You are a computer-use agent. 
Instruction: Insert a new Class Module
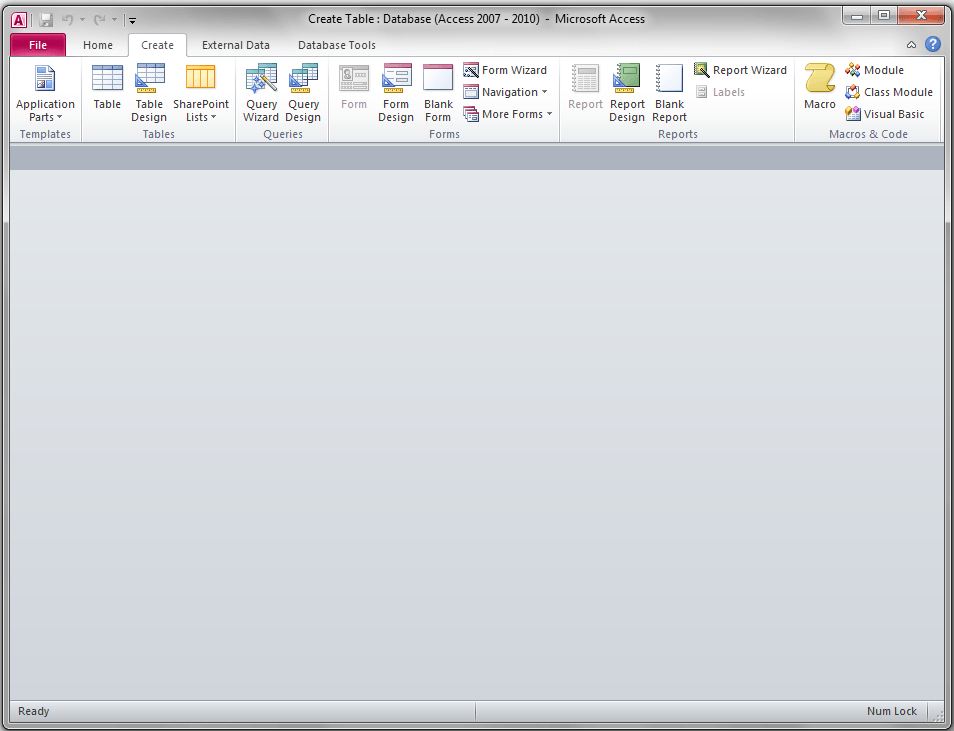(889, 92)
